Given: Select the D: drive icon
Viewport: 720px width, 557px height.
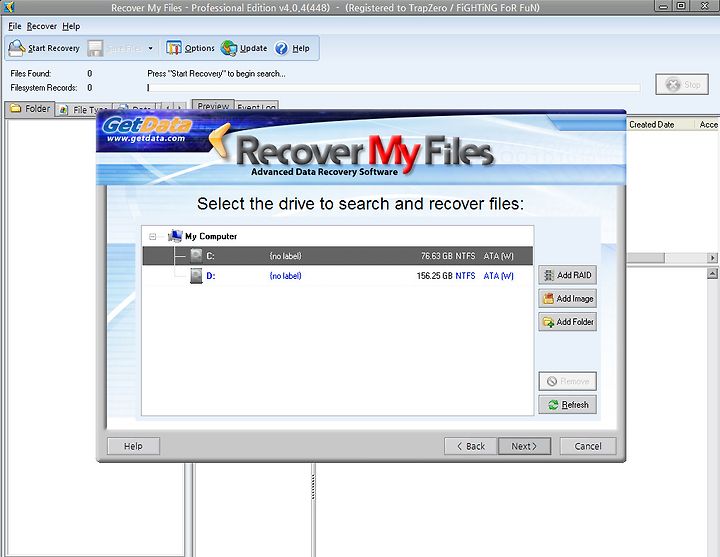Looking at the screenshot, I should pos(196,276).
